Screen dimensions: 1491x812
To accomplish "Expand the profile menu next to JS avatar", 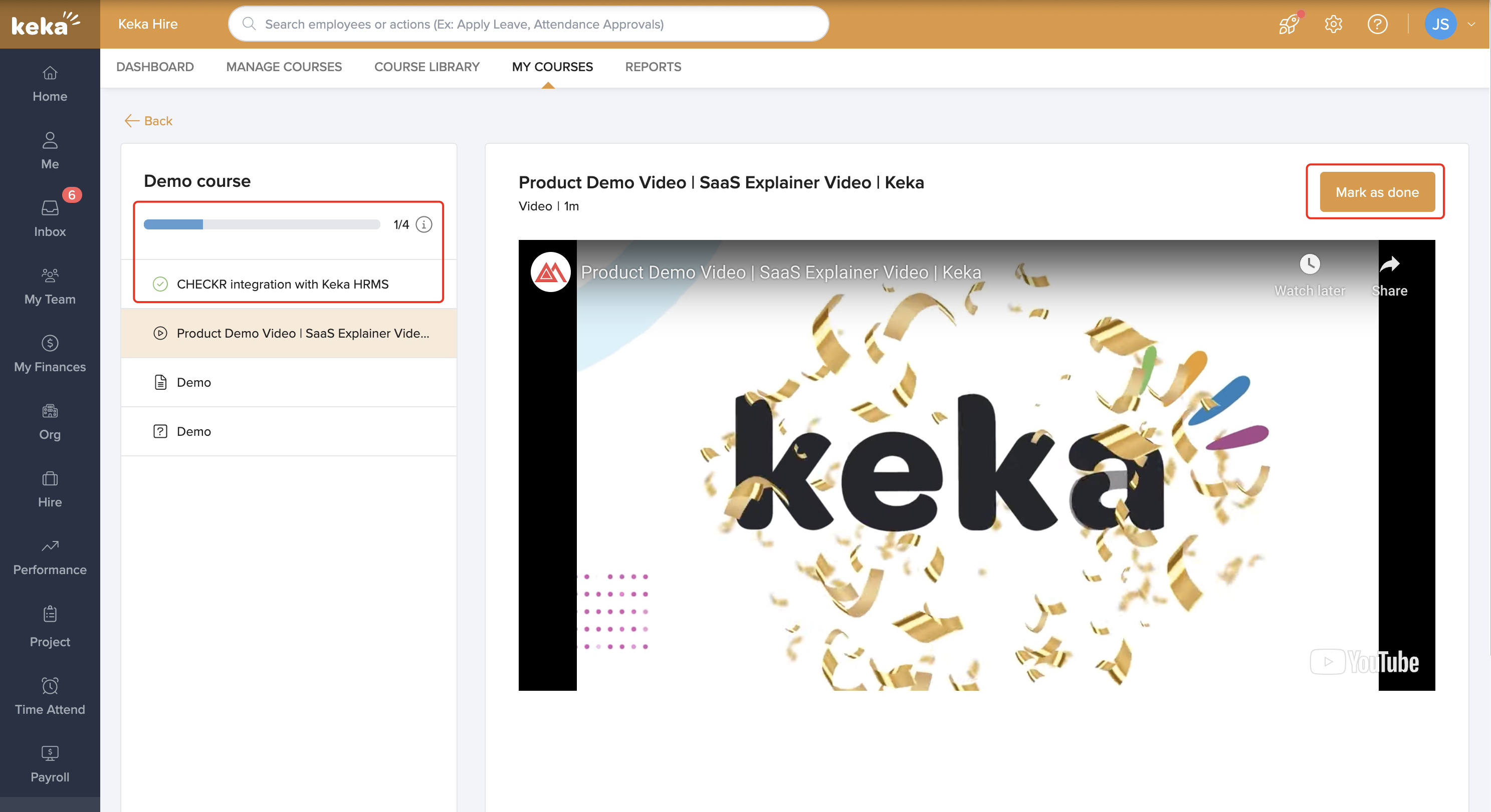I will point(1472,24).
